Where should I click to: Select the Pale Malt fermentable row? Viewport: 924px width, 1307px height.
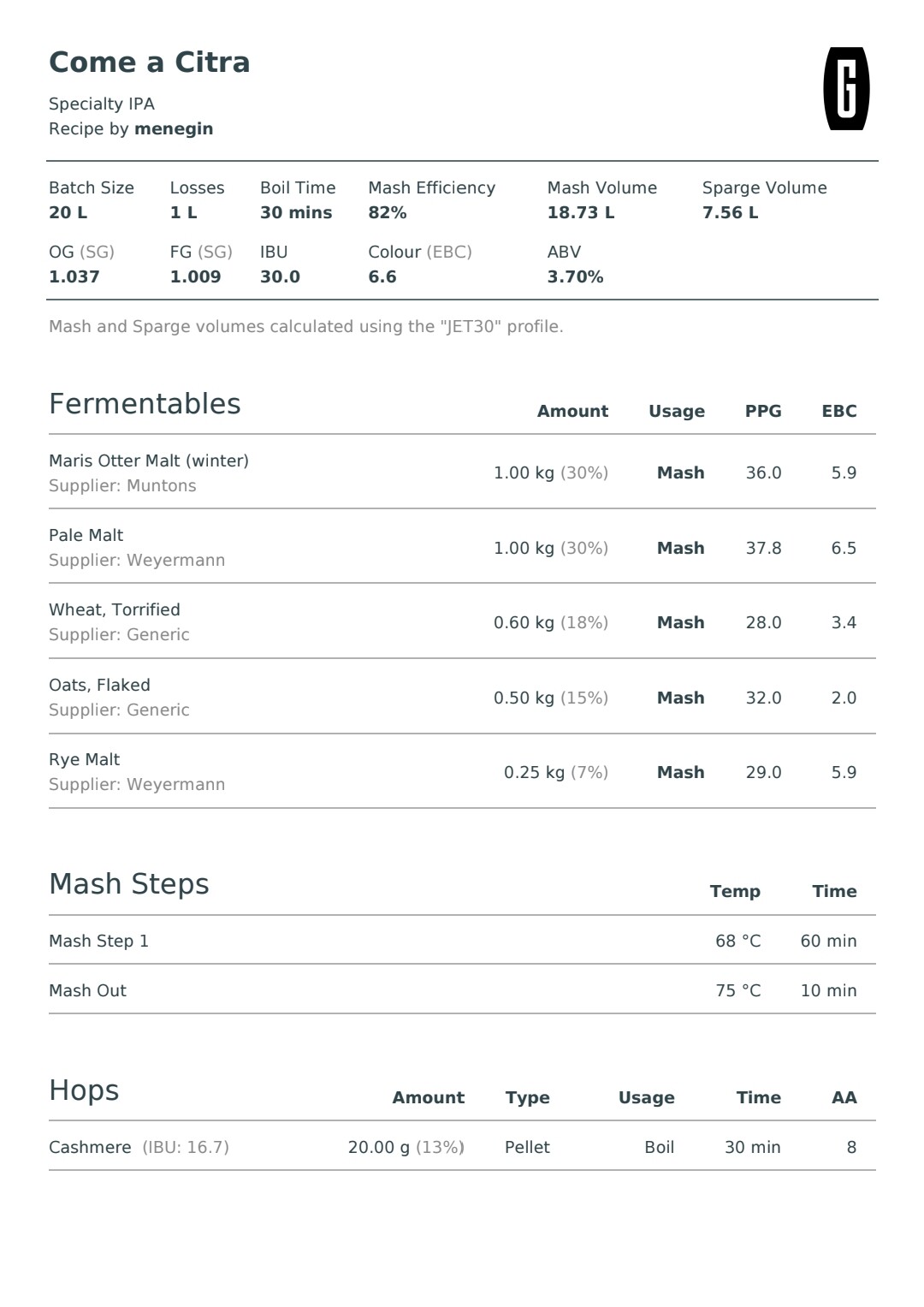tap(462, 547)
